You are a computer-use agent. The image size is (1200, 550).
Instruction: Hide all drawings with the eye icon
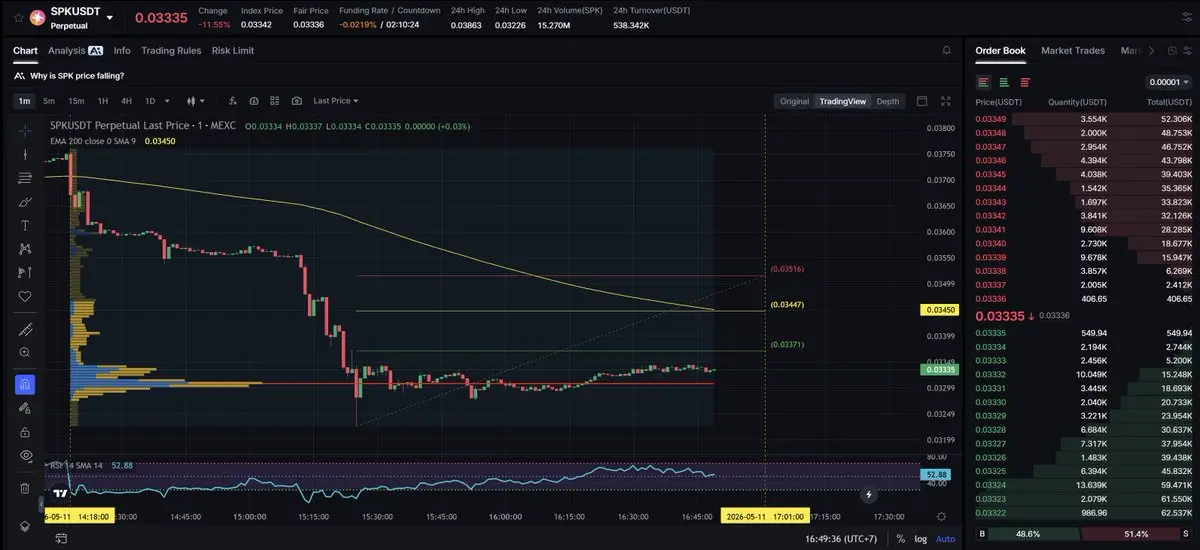[x=25, y=456]
